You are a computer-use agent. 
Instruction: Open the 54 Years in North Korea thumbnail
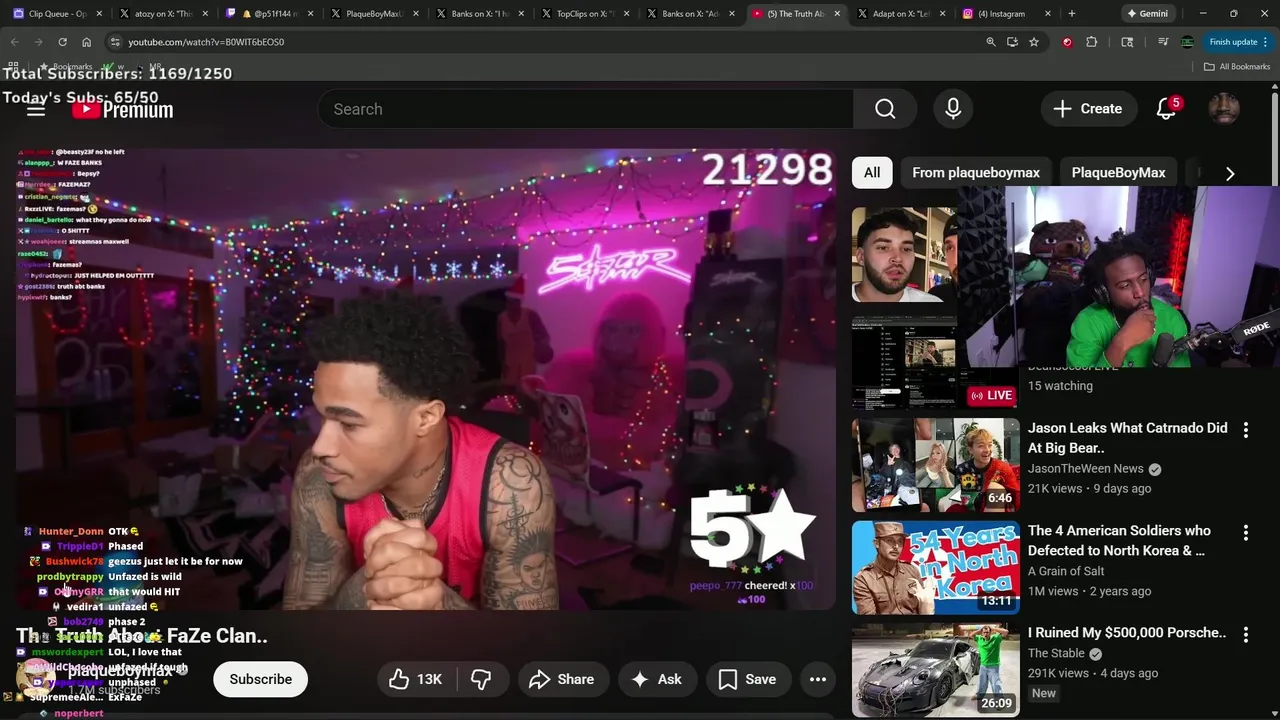[x=936, y=567]
